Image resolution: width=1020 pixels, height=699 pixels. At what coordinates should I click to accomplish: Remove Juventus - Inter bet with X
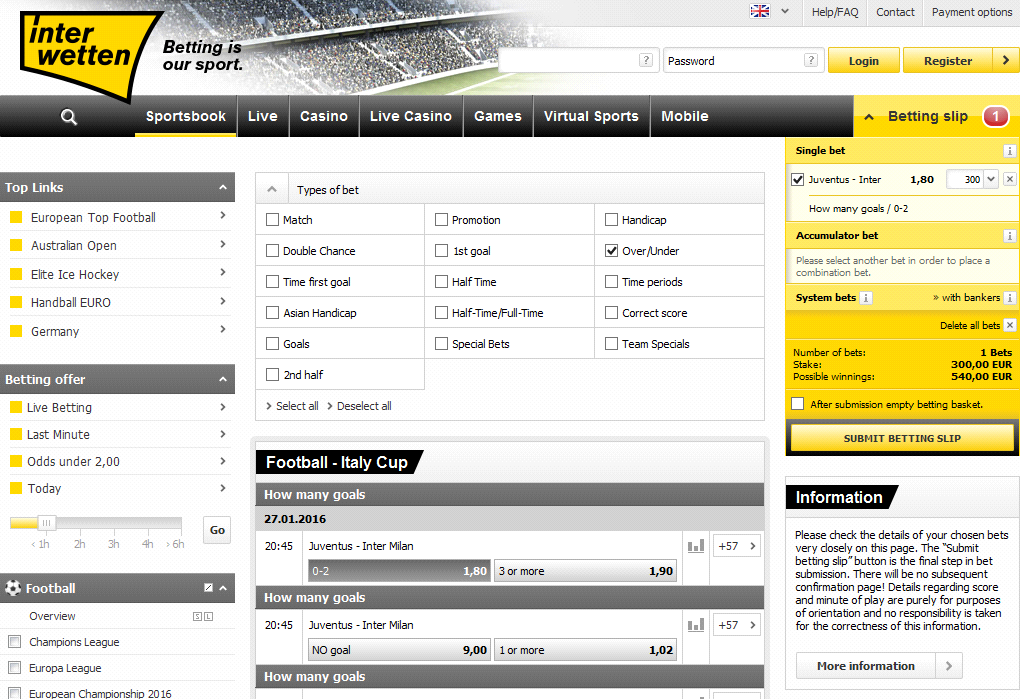point(1009,179)
